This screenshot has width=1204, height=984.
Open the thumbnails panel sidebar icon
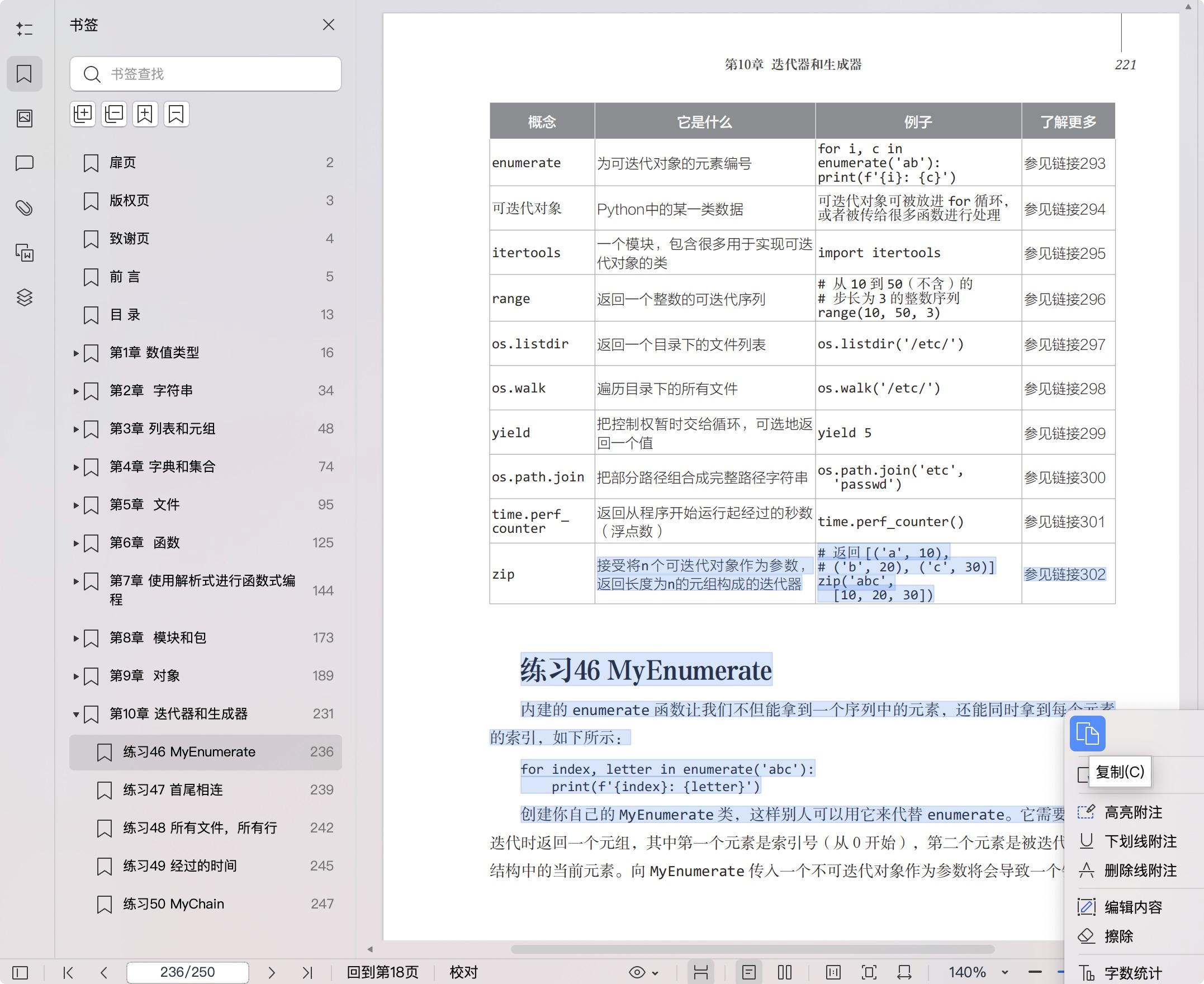(x=25, y=119)
